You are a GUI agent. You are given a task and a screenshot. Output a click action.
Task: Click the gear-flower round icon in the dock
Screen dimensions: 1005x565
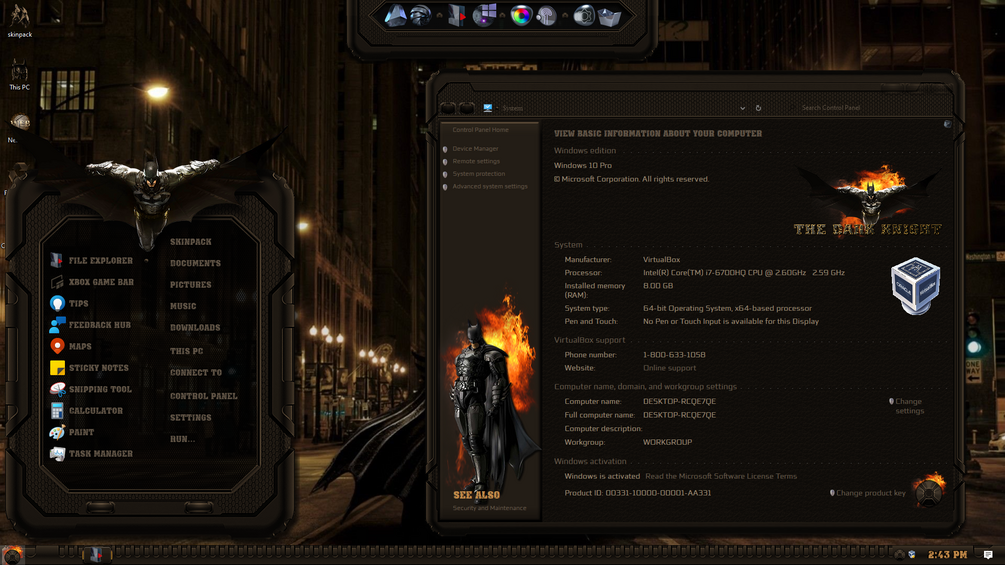click(583, 15)
